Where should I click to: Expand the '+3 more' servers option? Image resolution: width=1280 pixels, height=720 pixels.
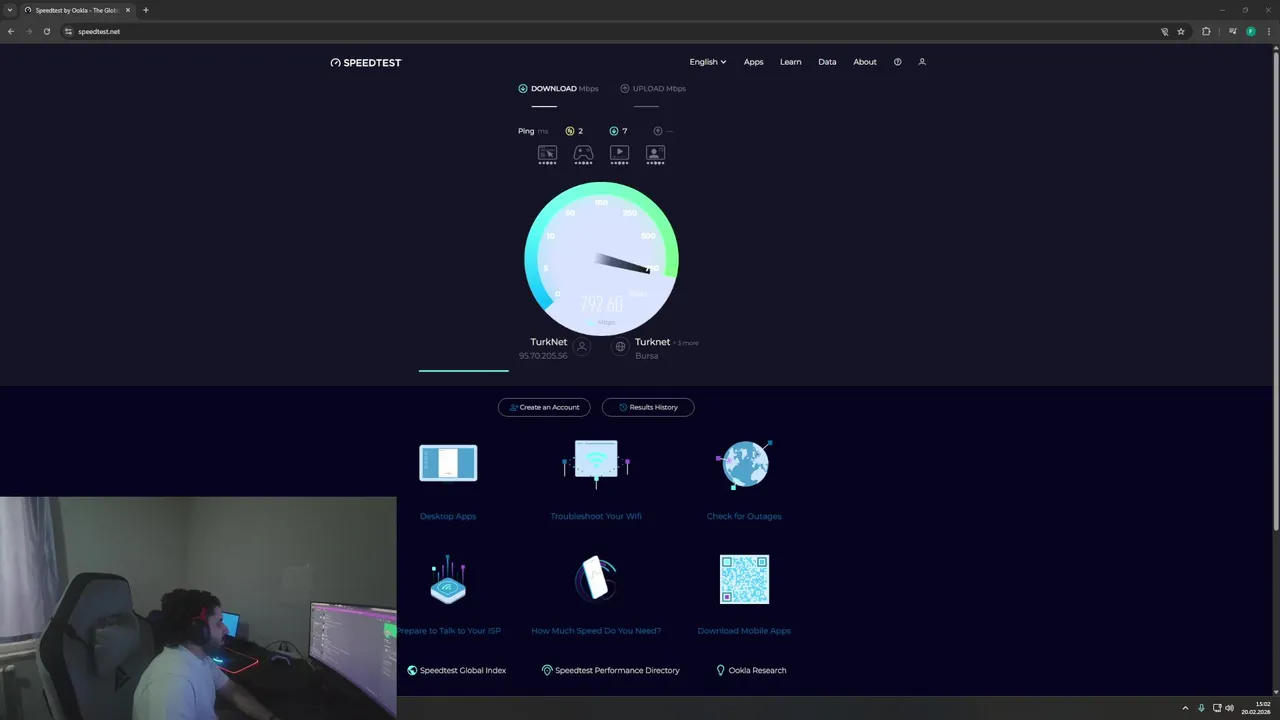(686, 343)
